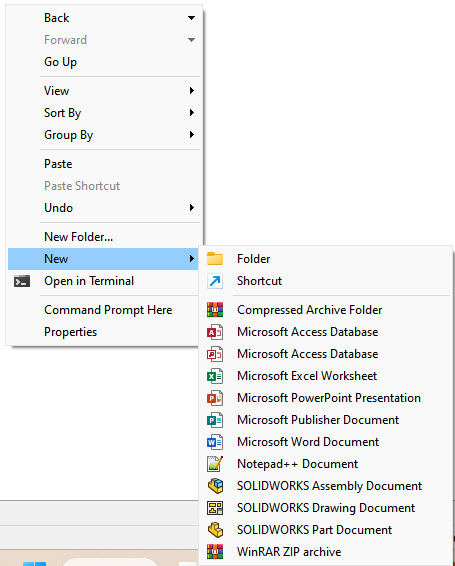Click the Compressed Archive Folder icon

tap(215, 310)
